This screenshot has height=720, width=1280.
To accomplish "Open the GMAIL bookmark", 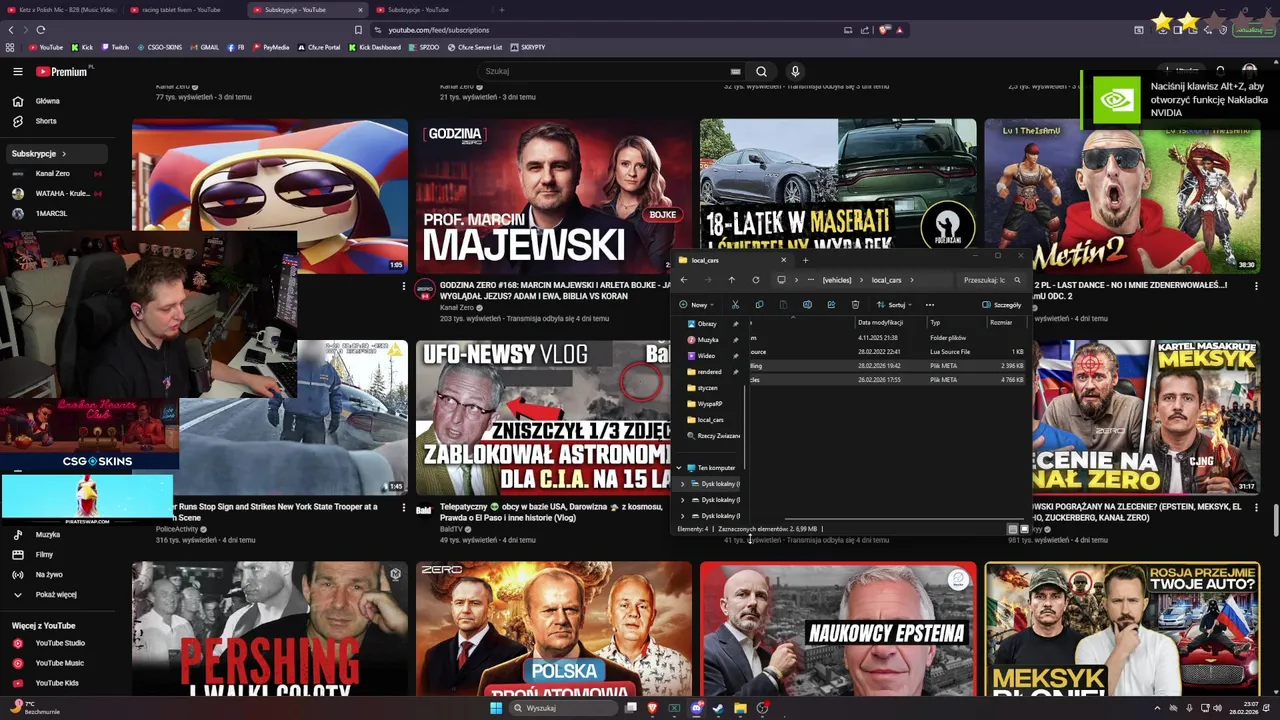I will click(205, 47).
